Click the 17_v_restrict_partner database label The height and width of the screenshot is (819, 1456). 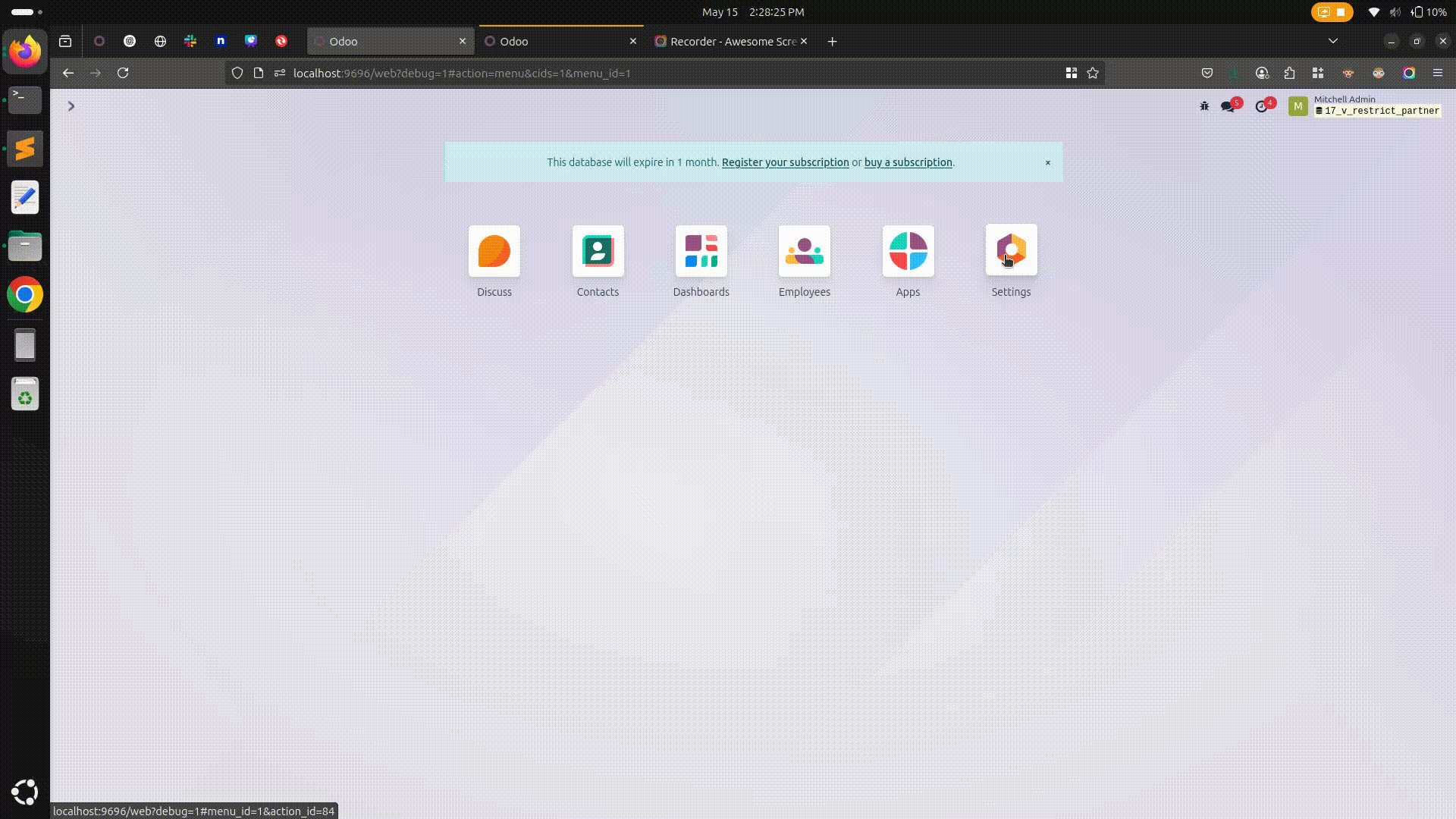point(1377,111)
